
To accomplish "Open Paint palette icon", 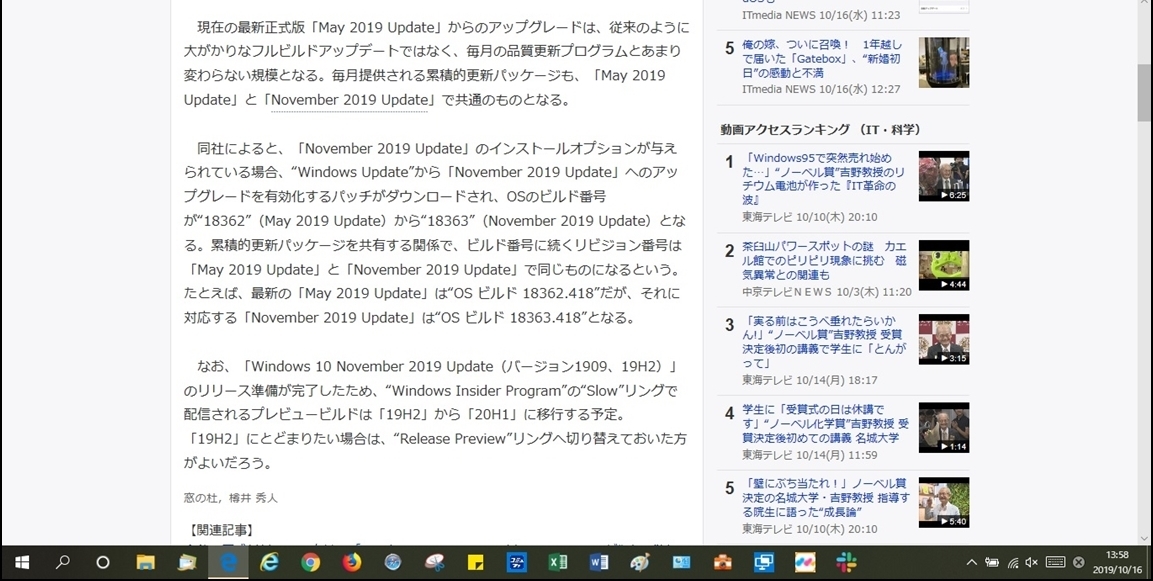I will pos(640,563).
